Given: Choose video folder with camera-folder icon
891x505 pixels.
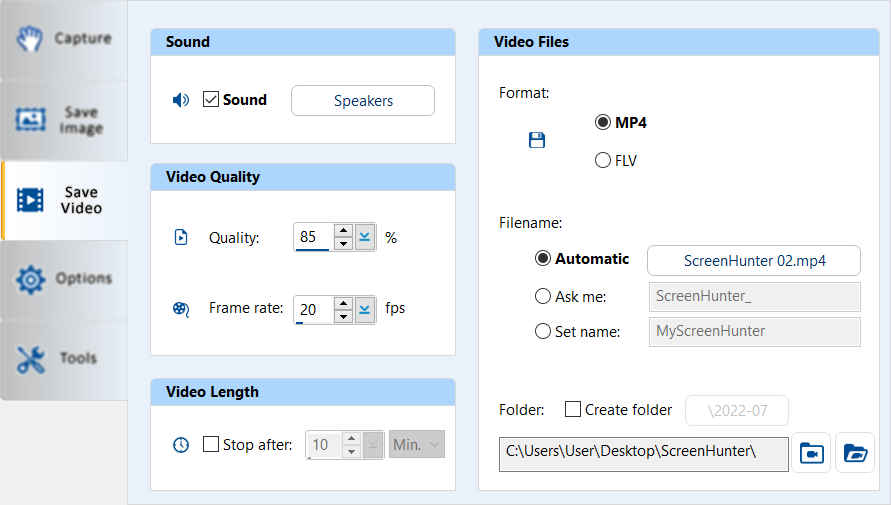Looking at the screenshot, I should pyautogui.click(x=811, y=453).
